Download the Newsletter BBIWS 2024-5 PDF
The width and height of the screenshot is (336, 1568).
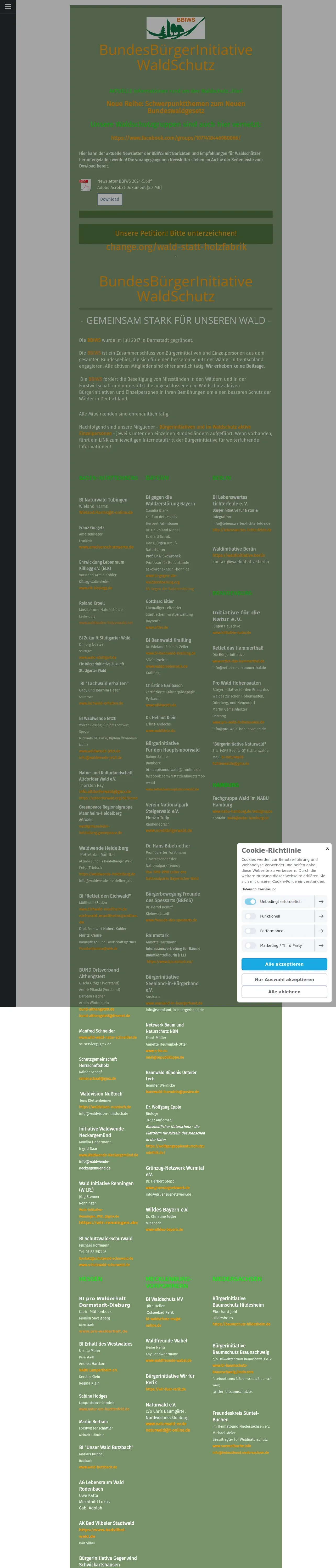tap(110, 199)
